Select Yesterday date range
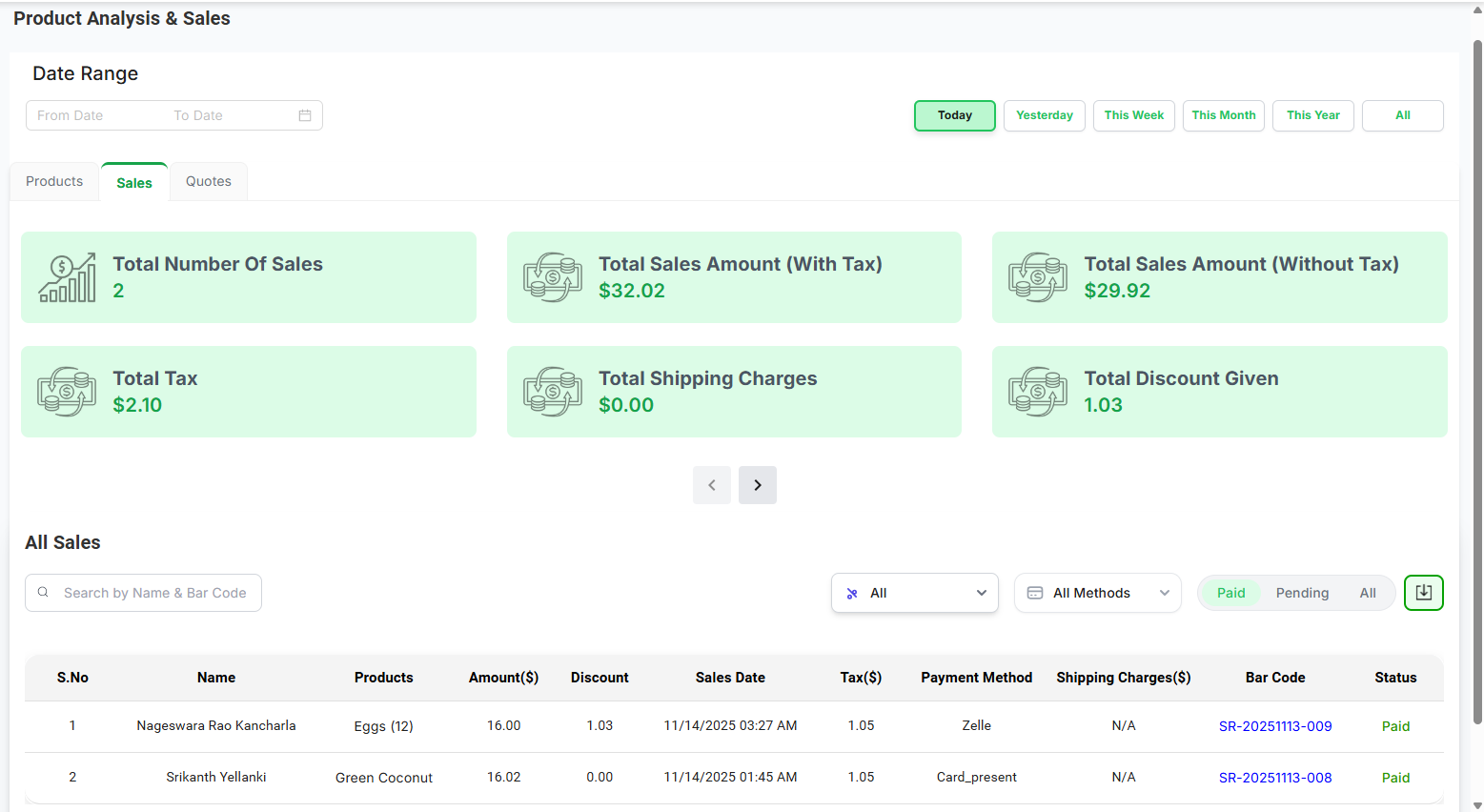 click(1045, 115)
